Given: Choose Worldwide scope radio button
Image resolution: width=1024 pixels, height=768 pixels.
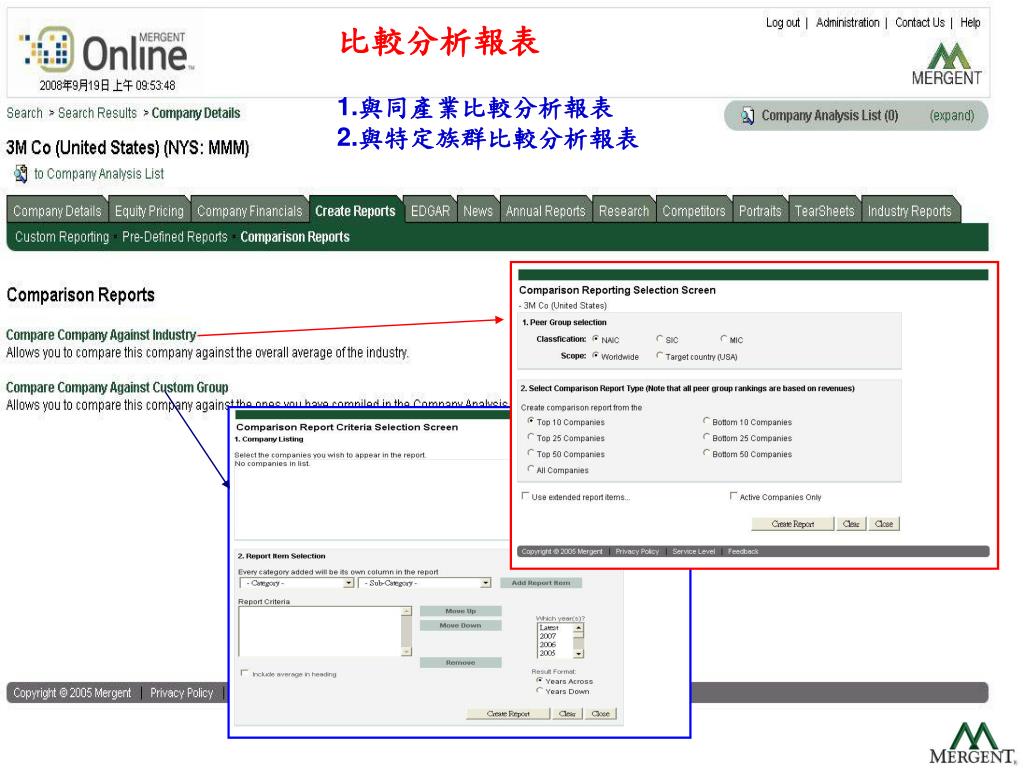Looking at the screenshot, I should point(596,356).
